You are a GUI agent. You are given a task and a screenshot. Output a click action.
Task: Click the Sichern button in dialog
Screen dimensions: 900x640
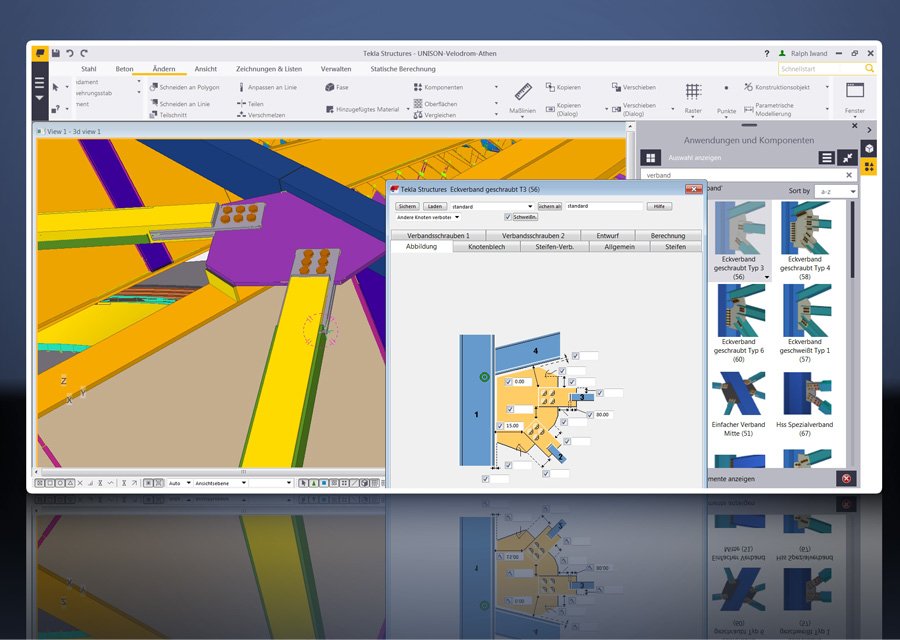(407, 206)
